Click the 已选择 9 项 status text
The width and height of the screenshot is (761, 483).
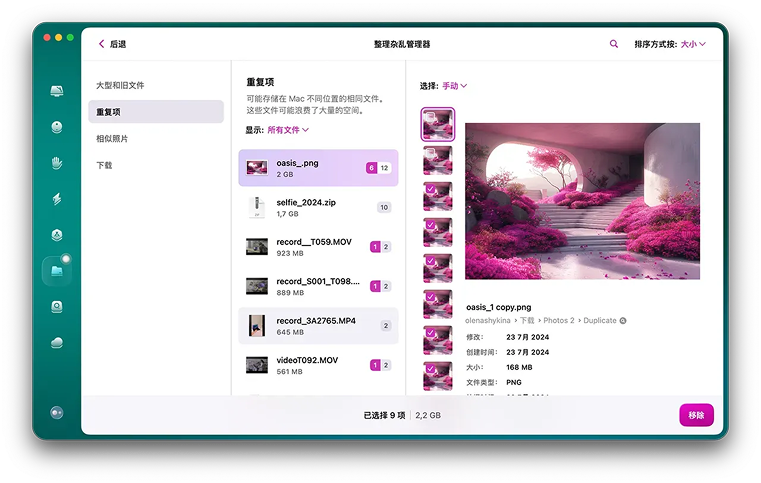(x=384, y=416)
